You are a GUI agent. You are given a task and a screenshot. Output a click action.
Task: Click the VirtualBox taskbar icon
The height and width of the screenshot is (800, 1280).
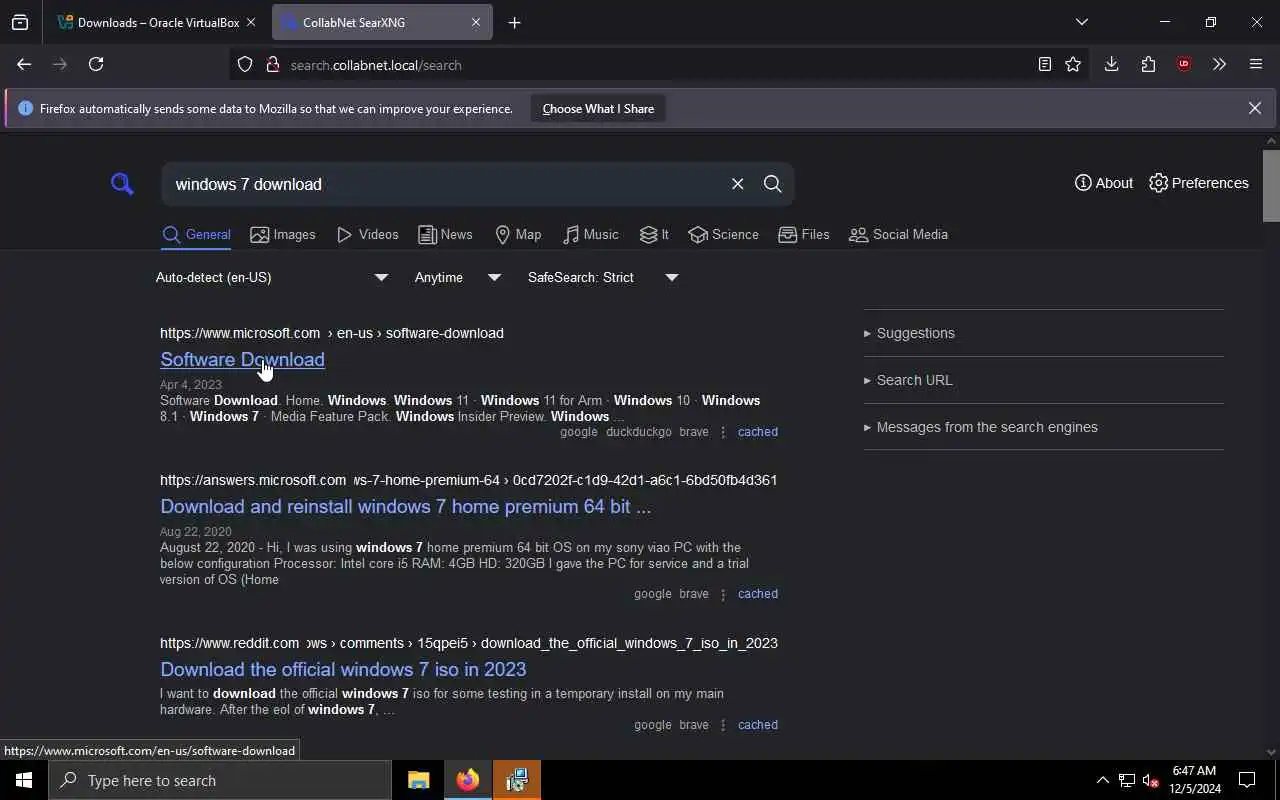pyautogui.click(x=517, y=780)
